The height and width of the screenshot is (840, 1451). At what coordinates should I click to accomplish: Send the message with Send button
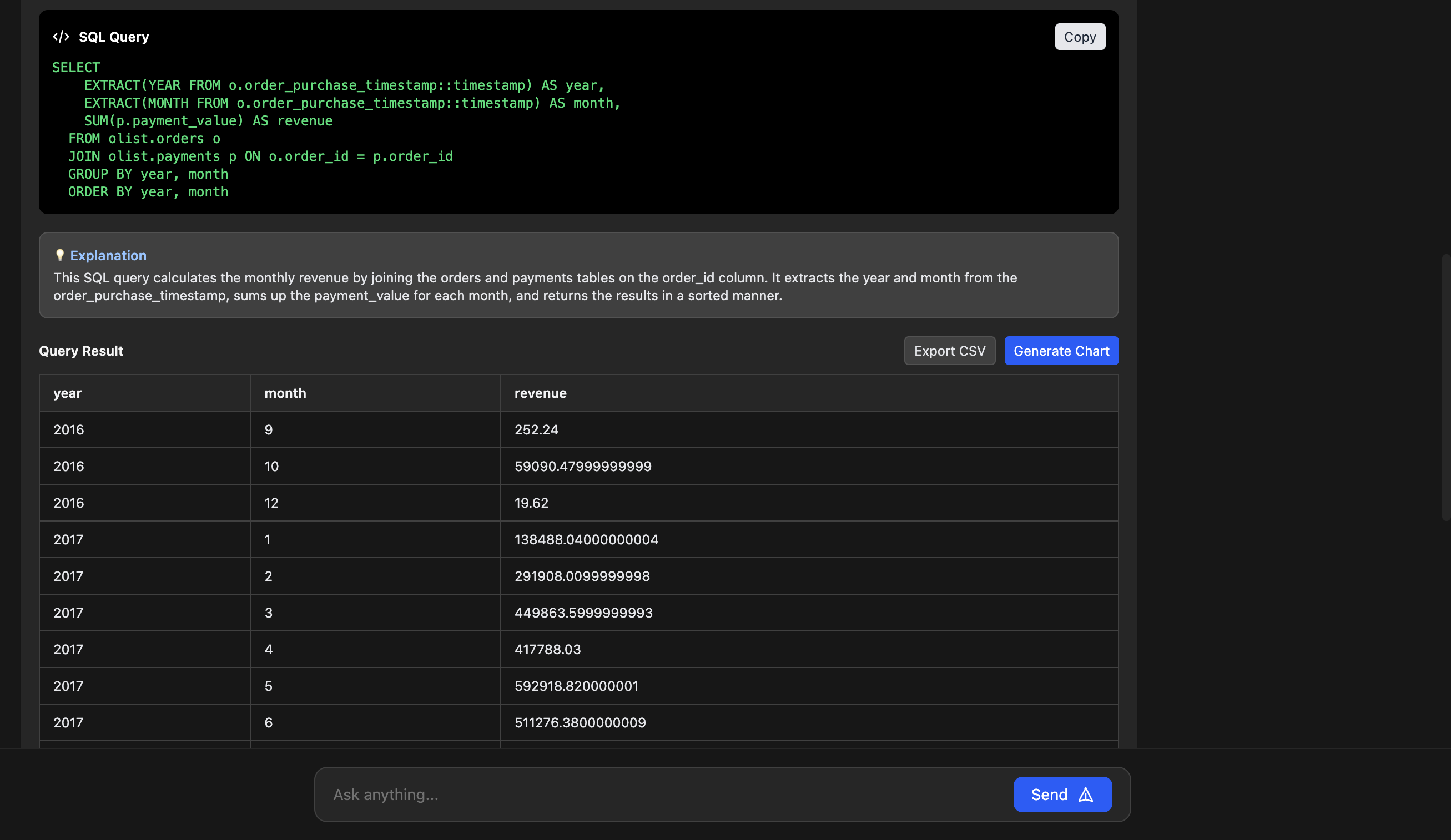click(1062, 794)
